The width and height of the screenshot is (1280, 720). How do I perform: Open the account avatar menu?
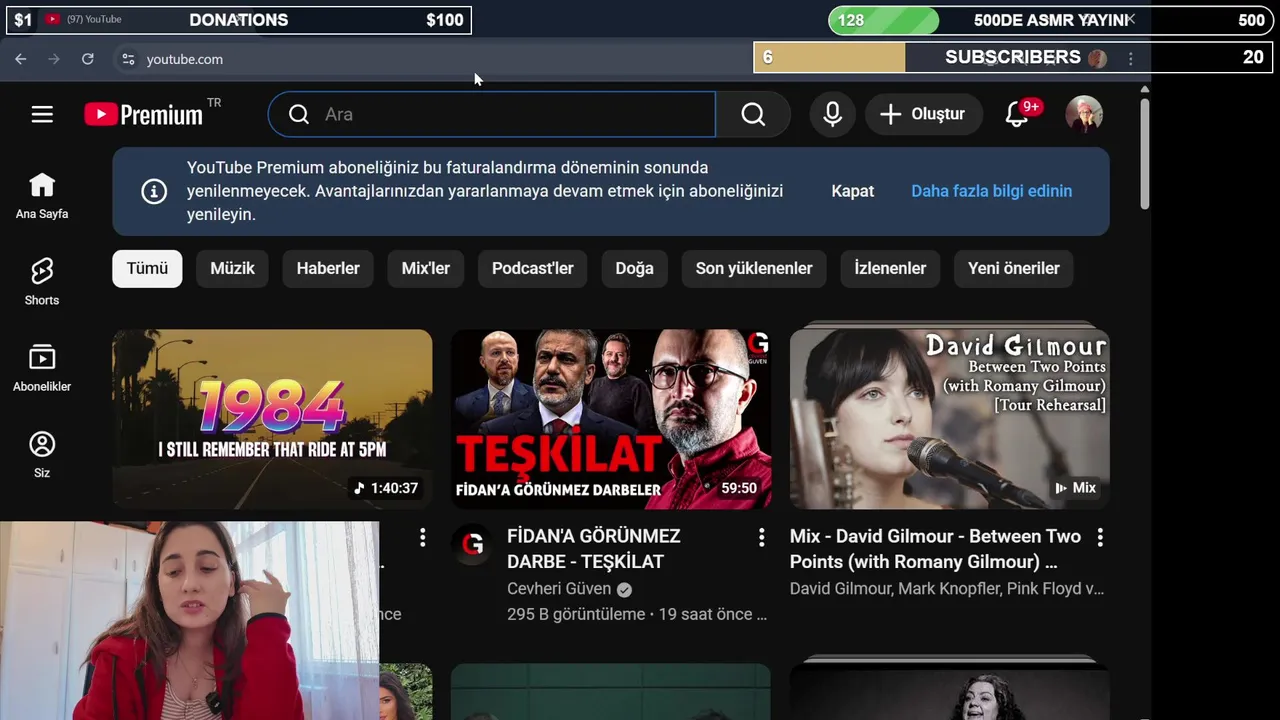tap(1084, 114)
